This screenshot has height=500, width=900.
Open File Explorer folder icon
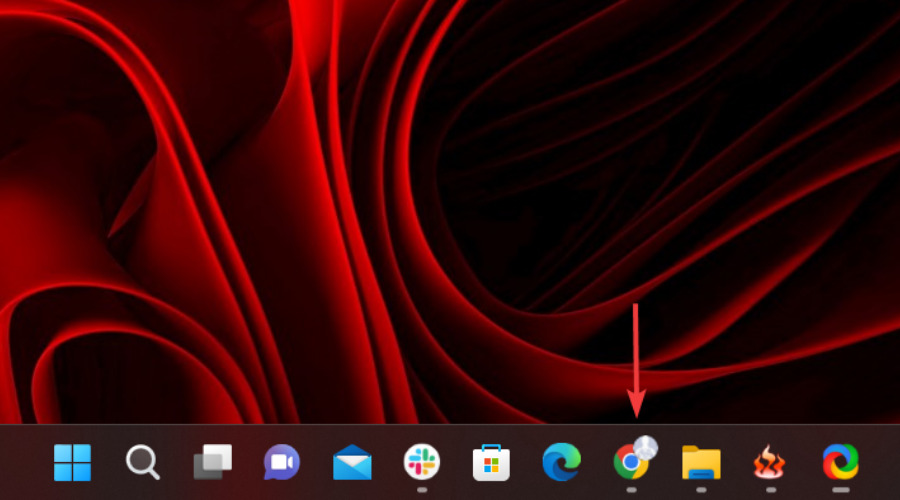701,463
